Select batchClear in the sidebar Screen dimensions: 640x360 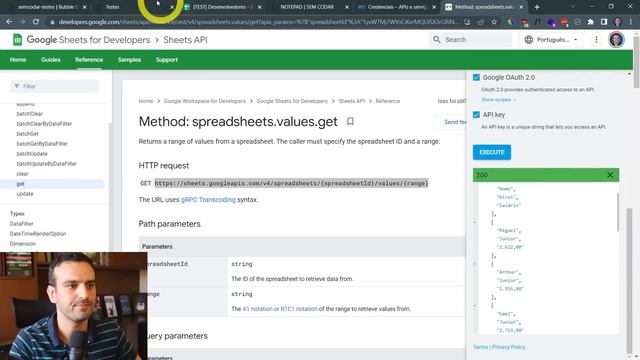(x=29, y=114)
